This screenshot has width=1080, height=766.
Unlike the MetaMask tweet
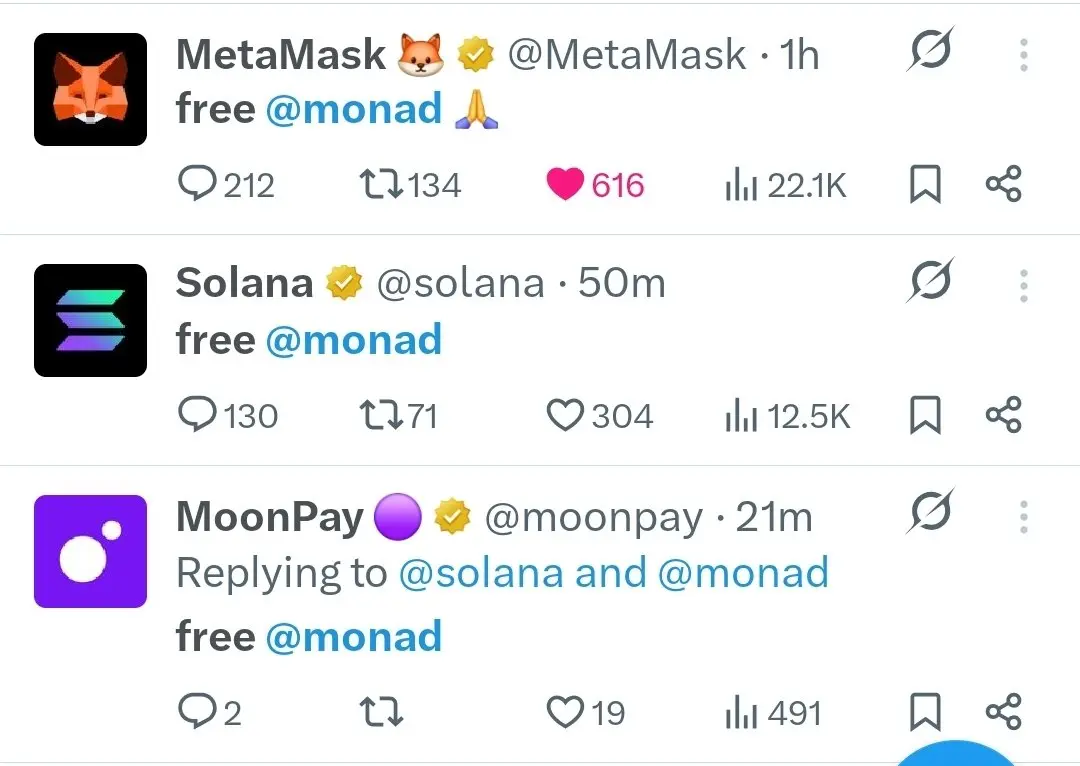pyautogui.click(x=564, y=184)
